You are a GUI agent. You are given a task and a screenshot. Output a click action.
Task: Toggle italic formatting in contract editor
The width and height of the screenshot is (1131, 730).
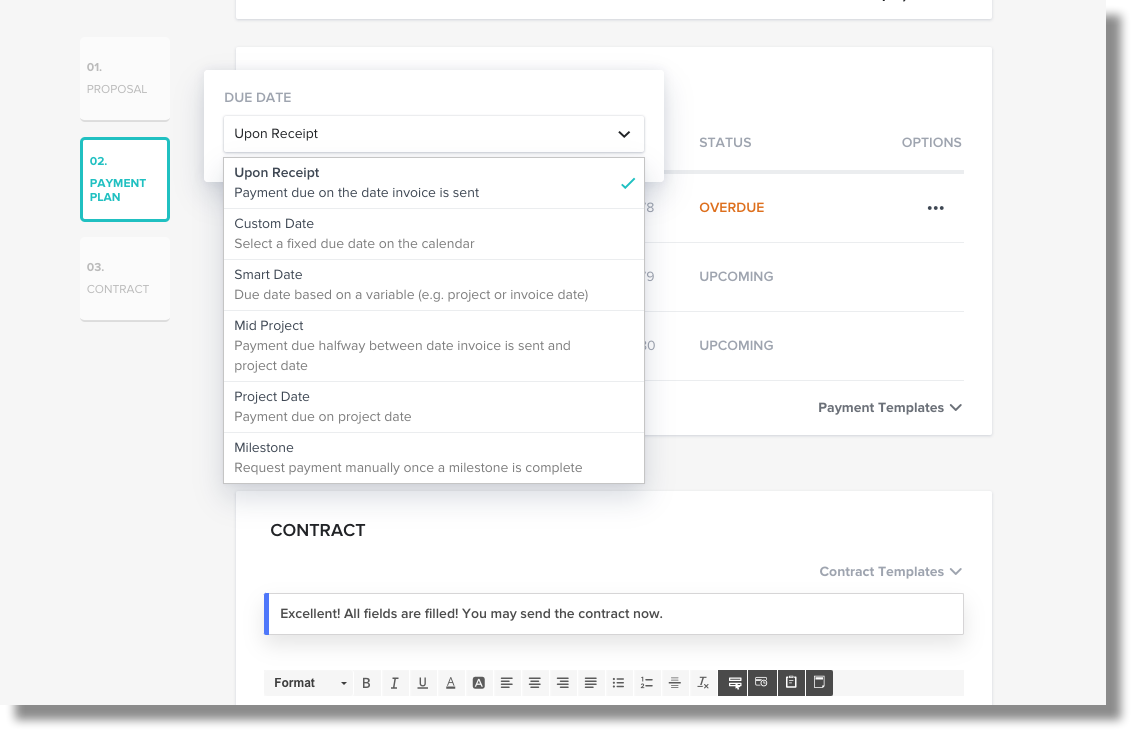point(394,683)
